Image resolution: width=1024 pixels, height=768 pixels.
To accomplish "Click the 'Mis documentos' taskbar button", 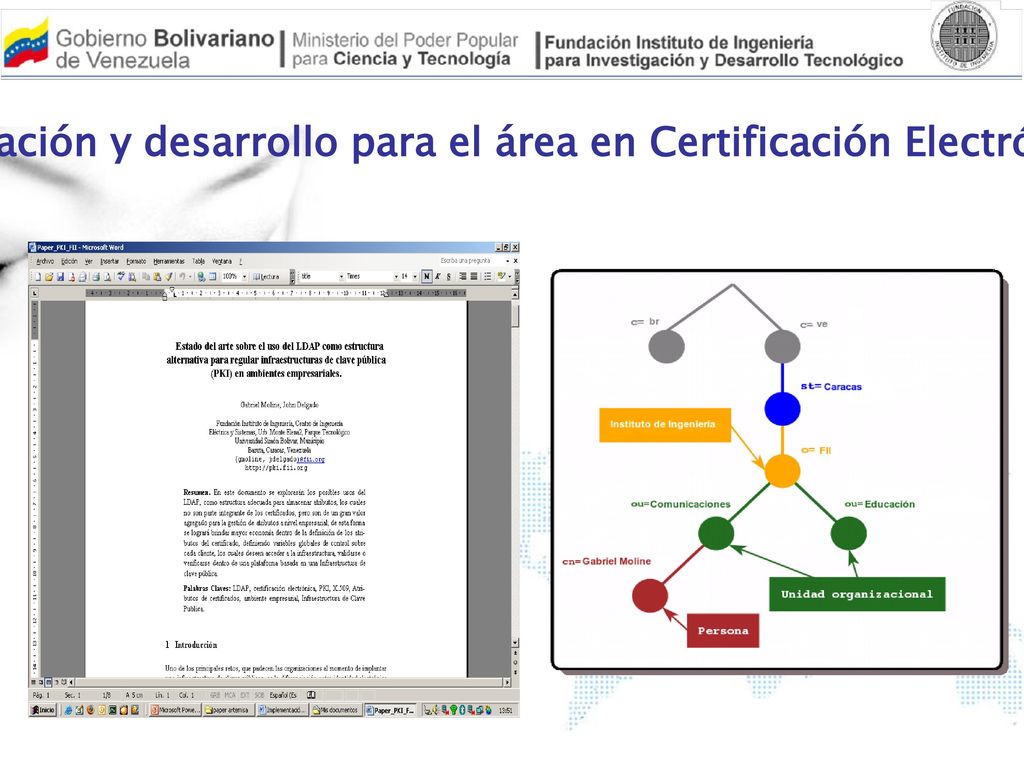I will (336, 710).
